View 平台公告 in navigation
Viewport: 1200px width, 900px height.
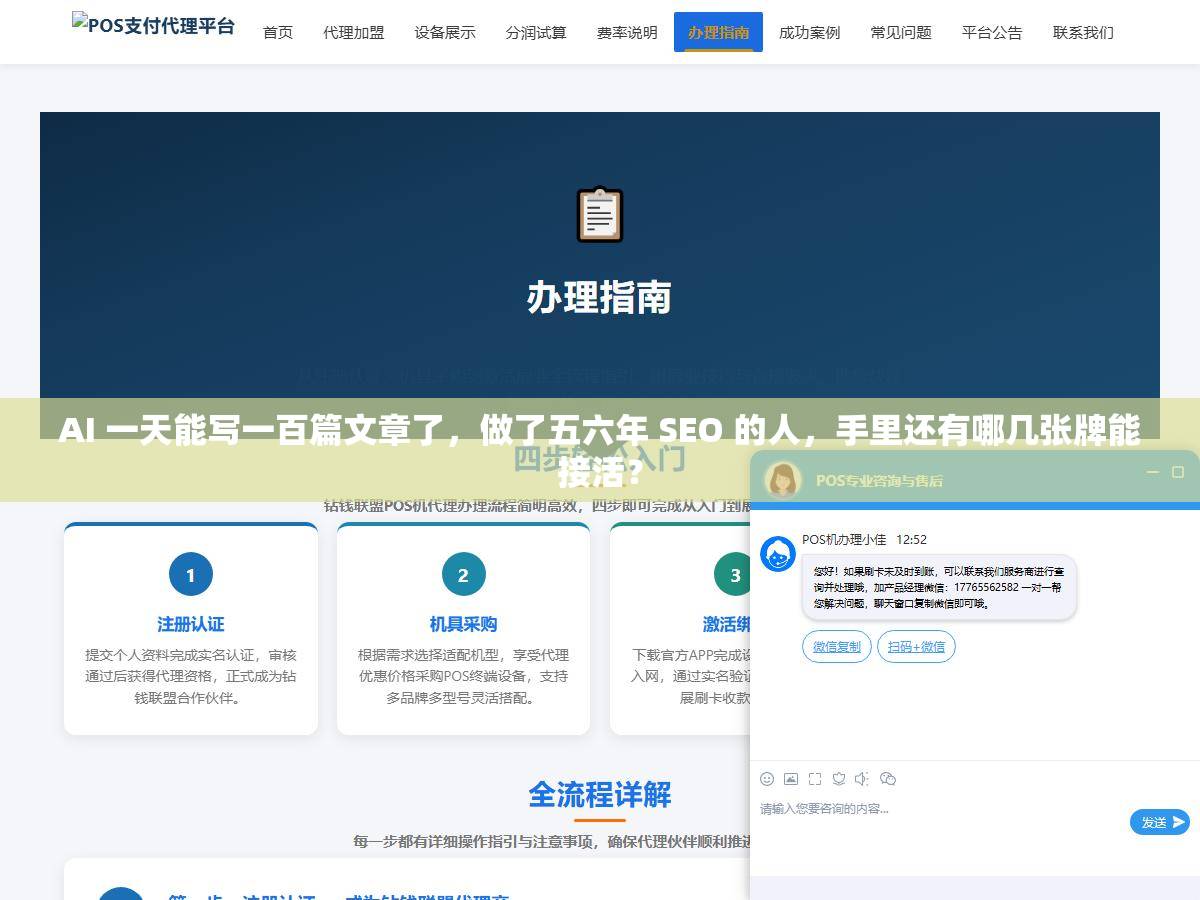tap(992, 32)
